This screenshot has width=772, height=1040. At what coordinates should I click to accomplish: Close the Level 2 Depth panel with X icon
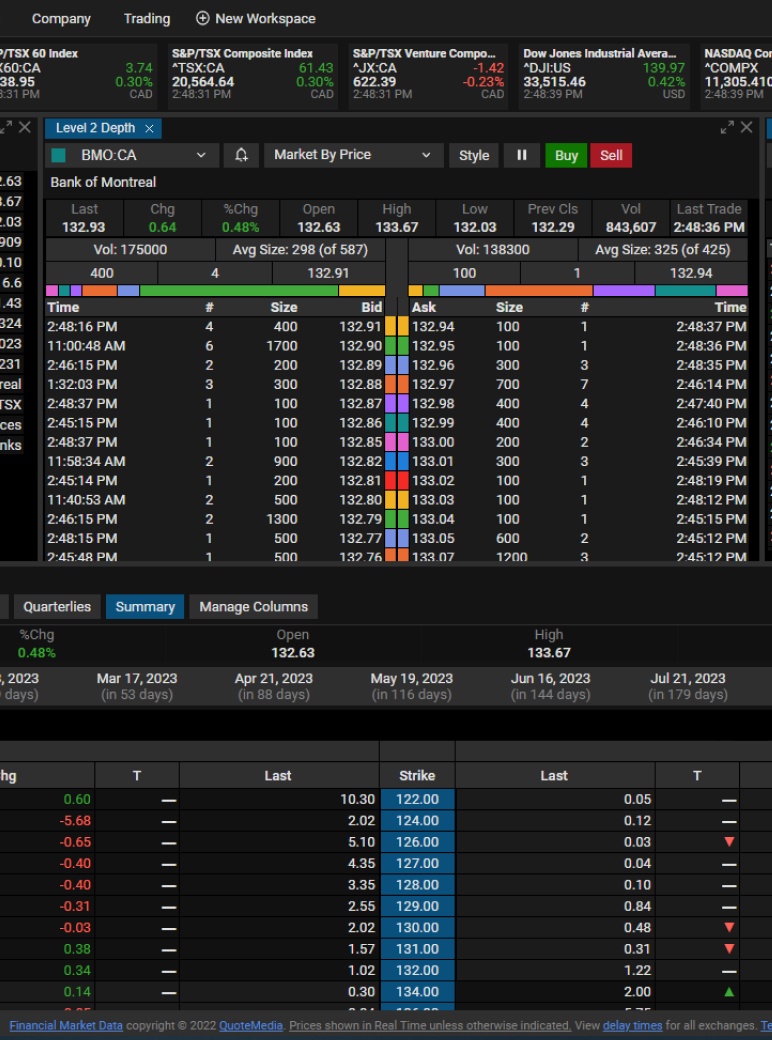(746, 128)
